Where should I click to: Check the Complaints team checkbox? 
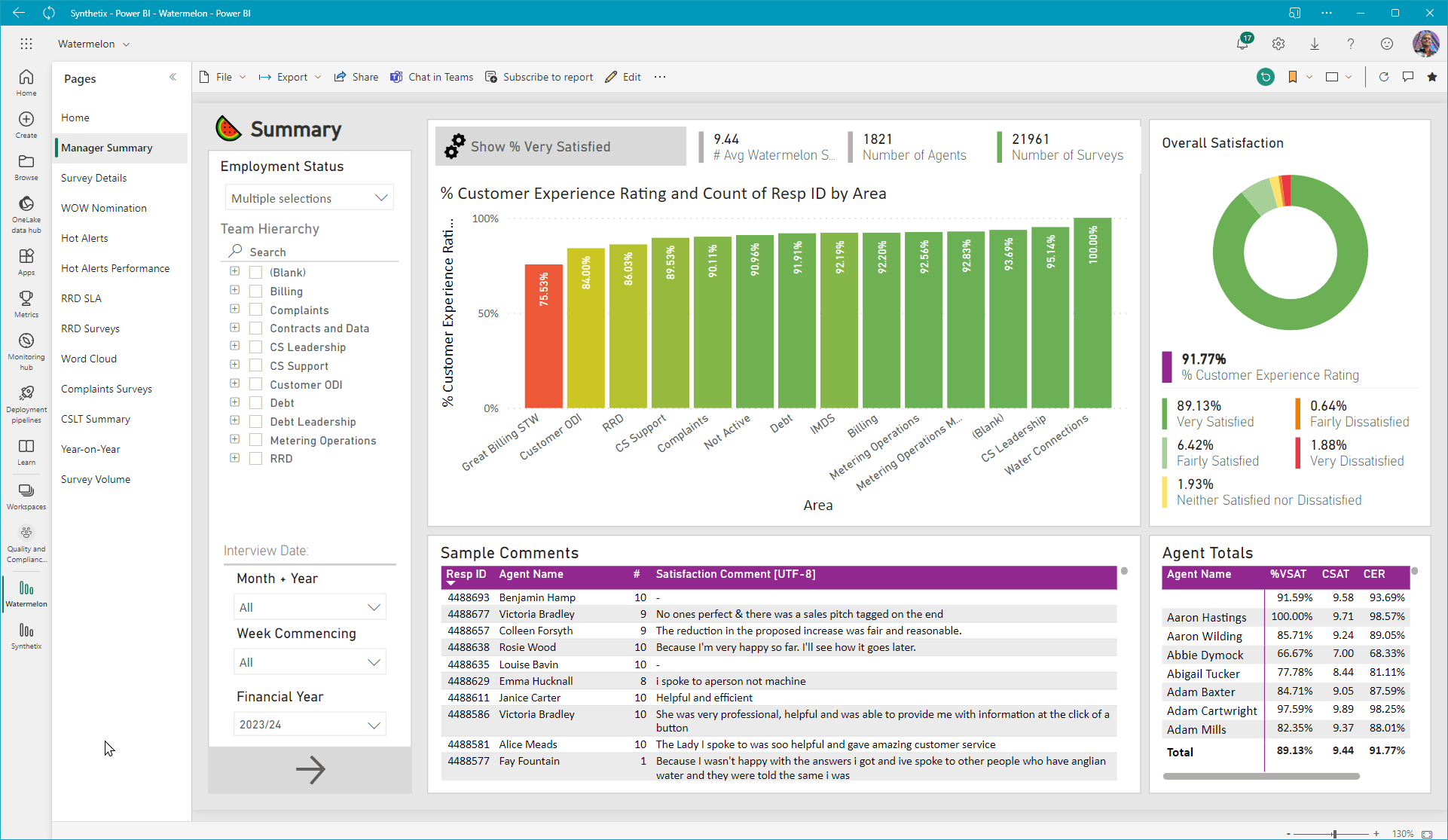tap(255, 310)
